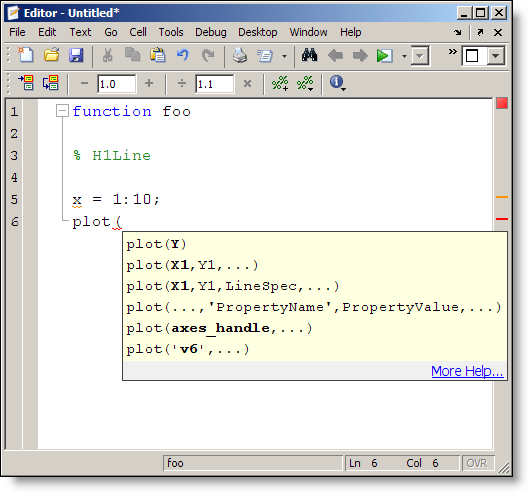
Task: Open the Text menu
Action: coord(80,32)
